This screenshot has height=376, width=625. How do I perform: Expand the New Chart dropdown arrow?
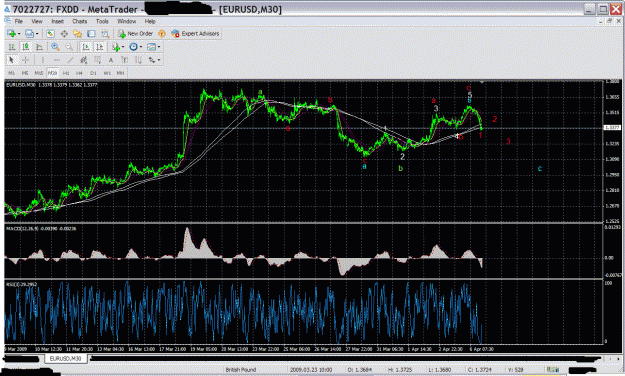tap(19, 34)
